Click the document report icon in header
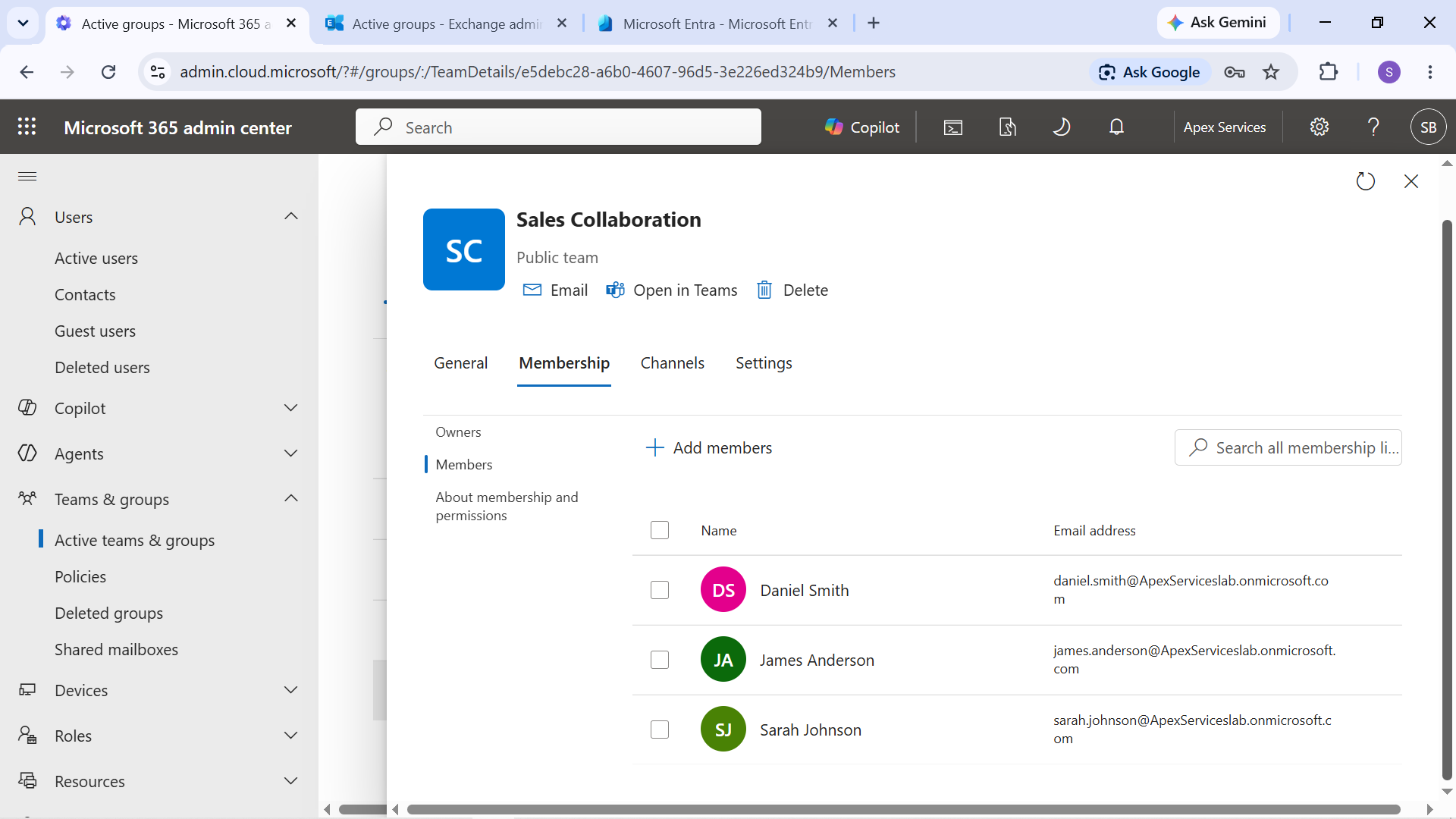1456x819 pixels. 1007,127
